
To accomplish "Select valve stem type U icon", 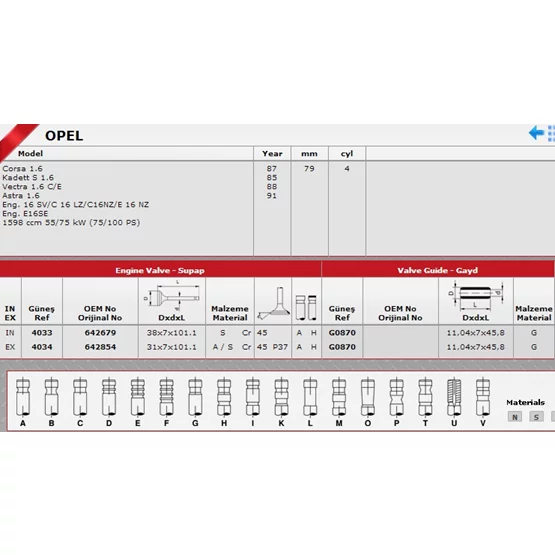I will [454, 397].
